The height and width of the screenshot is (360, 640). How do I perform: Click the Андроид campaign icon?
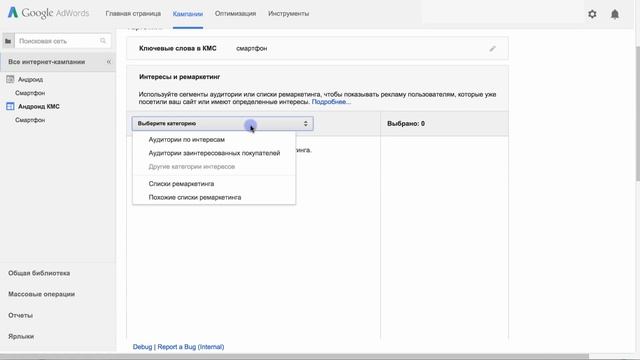[x=10, y=79]
